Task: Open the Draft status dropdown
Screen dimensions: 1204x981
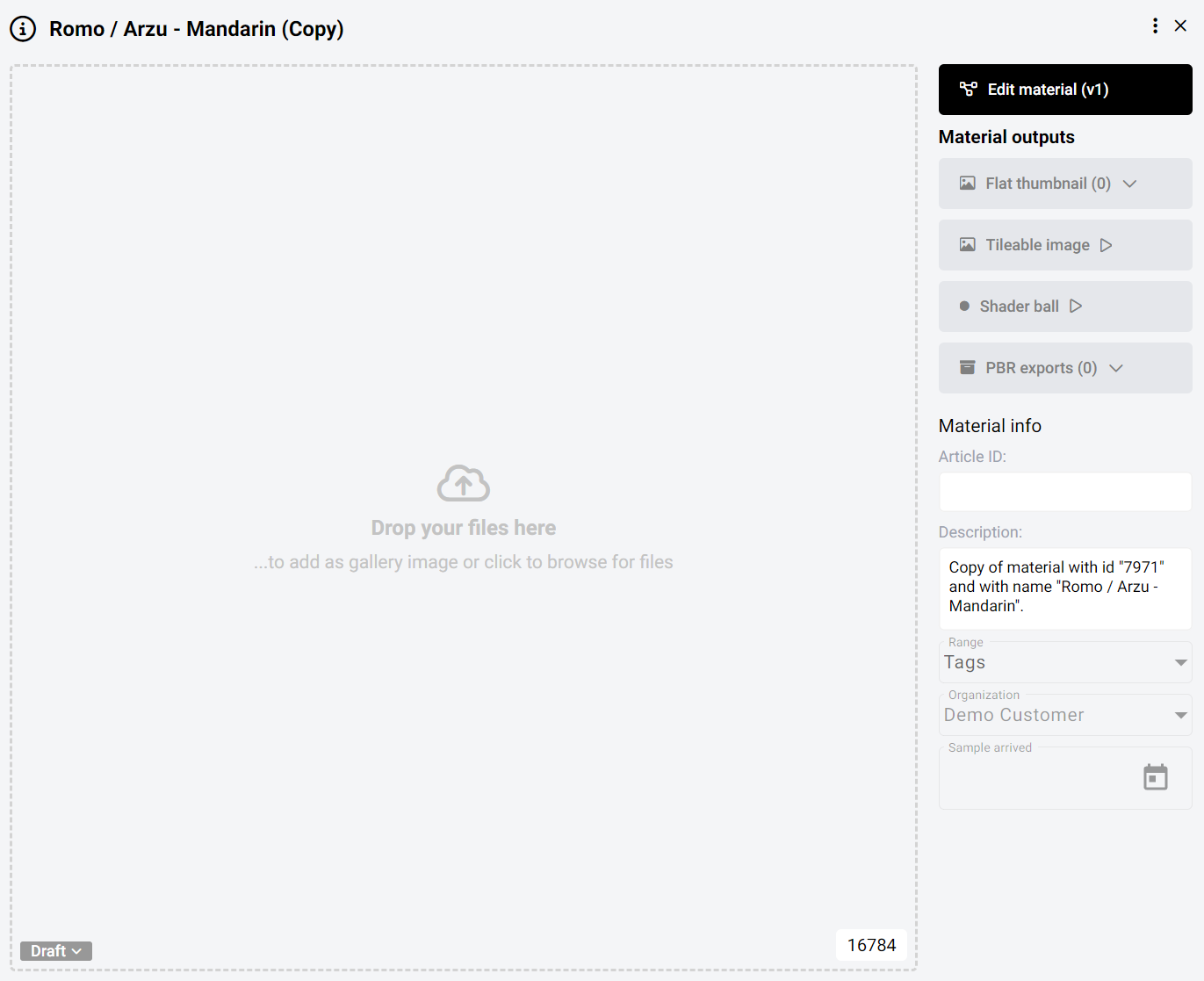Action: coord(56,951)
